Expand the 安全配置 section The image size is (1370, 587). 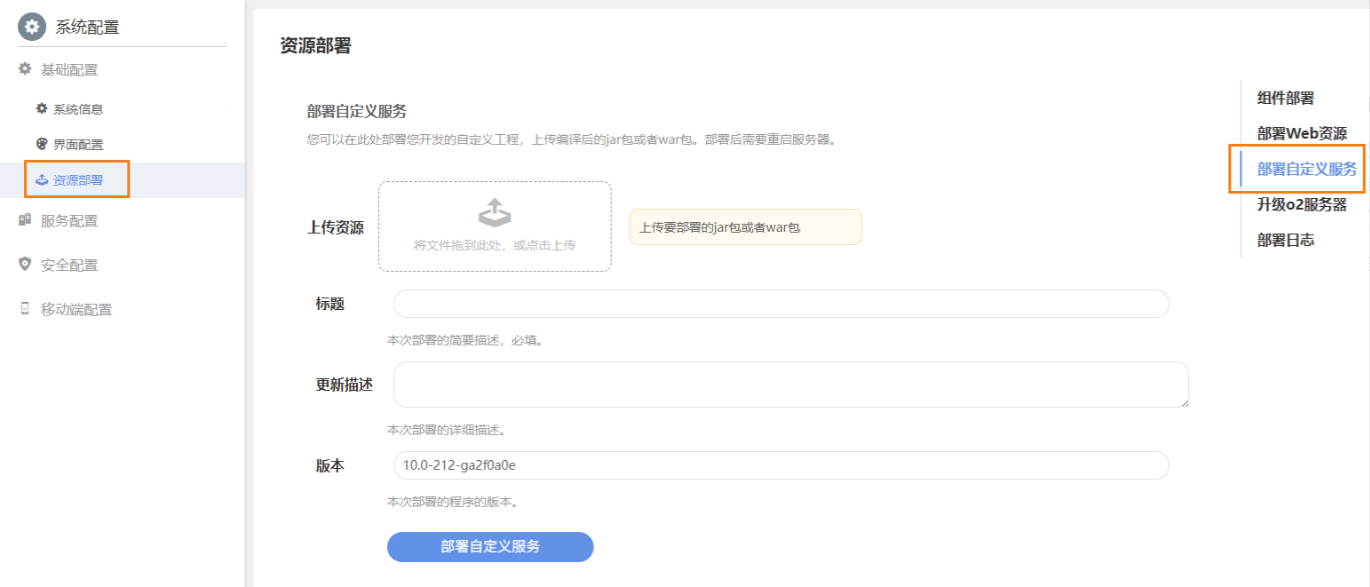(69, 265)
